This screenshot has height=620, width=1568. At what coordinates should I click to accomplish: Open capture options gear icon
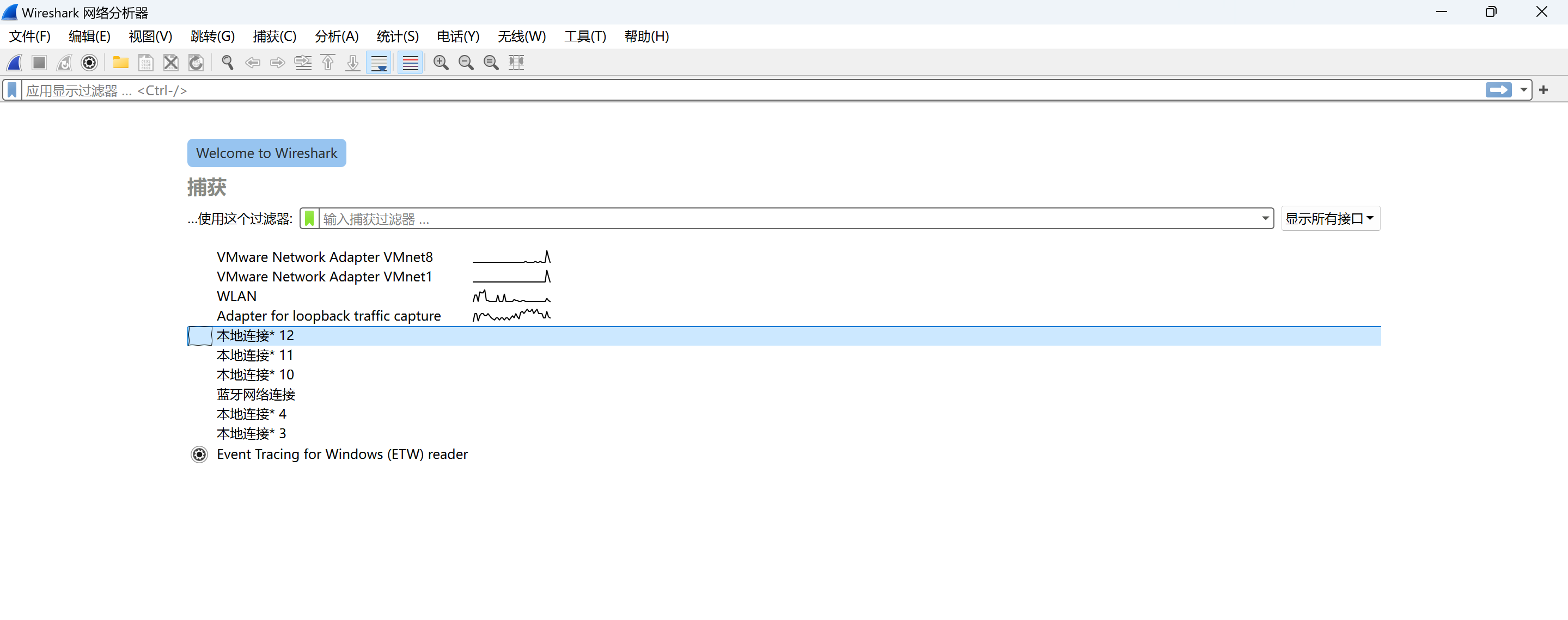89,63
